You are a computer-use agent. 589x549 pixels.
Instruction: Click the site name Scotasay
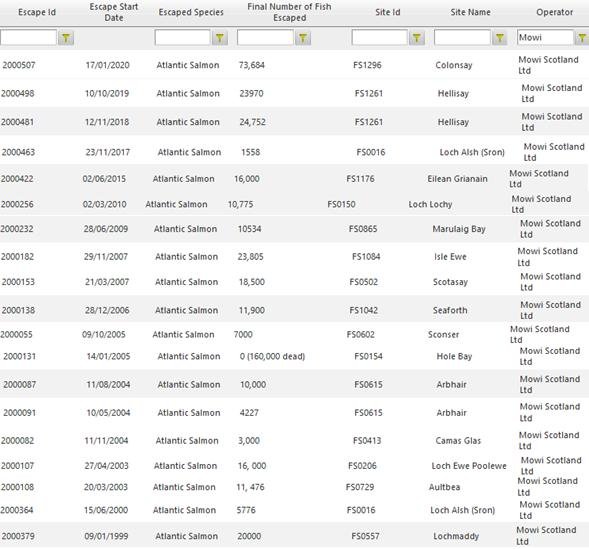[x=450, y=282]
